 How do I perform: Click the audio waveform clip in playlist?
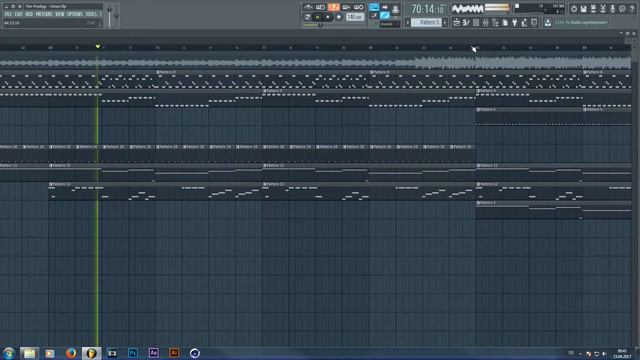[x=315, y=63]
